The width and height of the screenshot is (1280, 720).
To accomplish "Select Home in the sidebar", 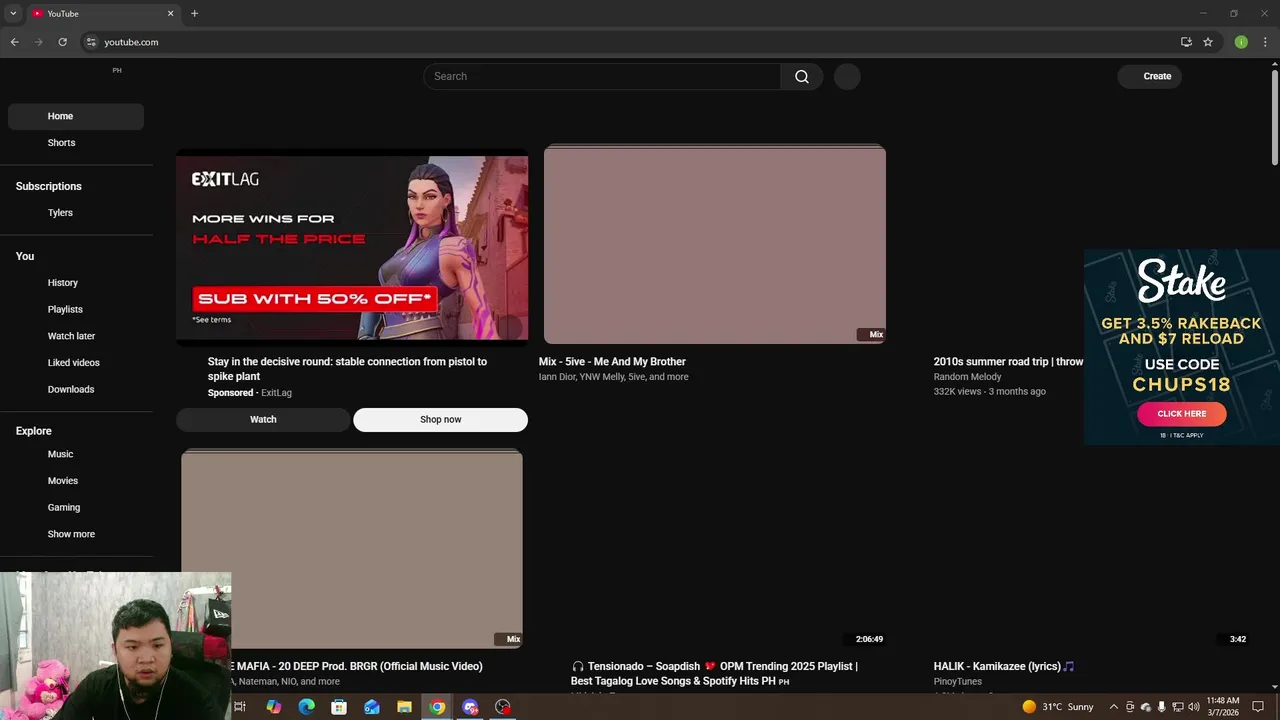I will click(x=76, y=116).
